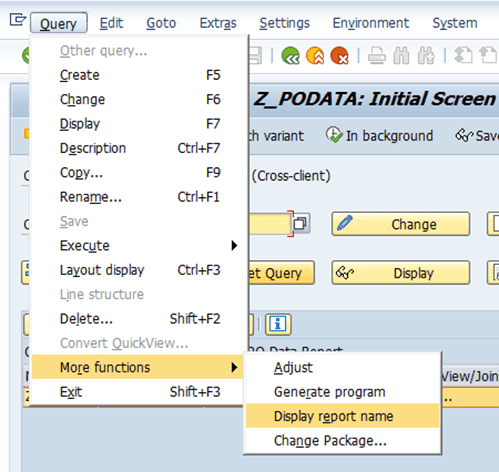Click the red Cancel icon
The width and height of the screenshot is (499, 472).
[x=339, y=55]
